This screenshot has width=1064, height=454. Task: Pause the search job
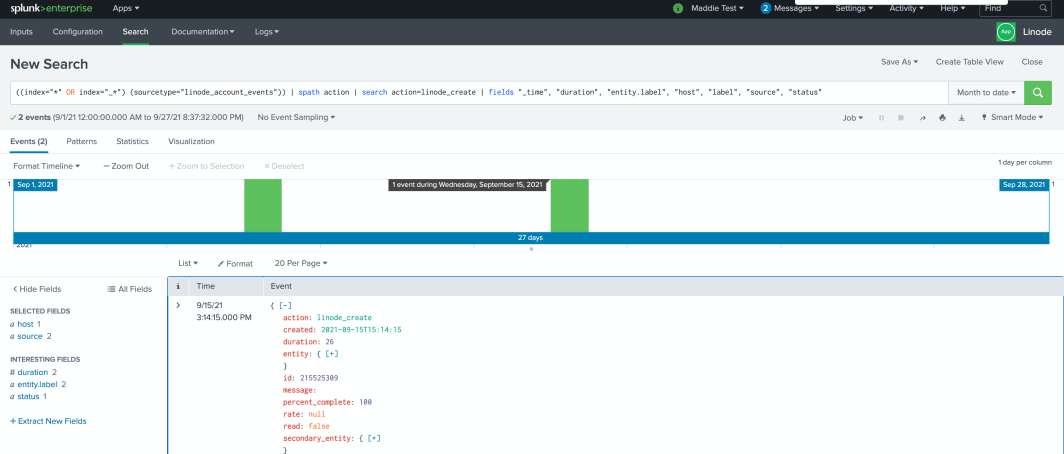point(882,117)
